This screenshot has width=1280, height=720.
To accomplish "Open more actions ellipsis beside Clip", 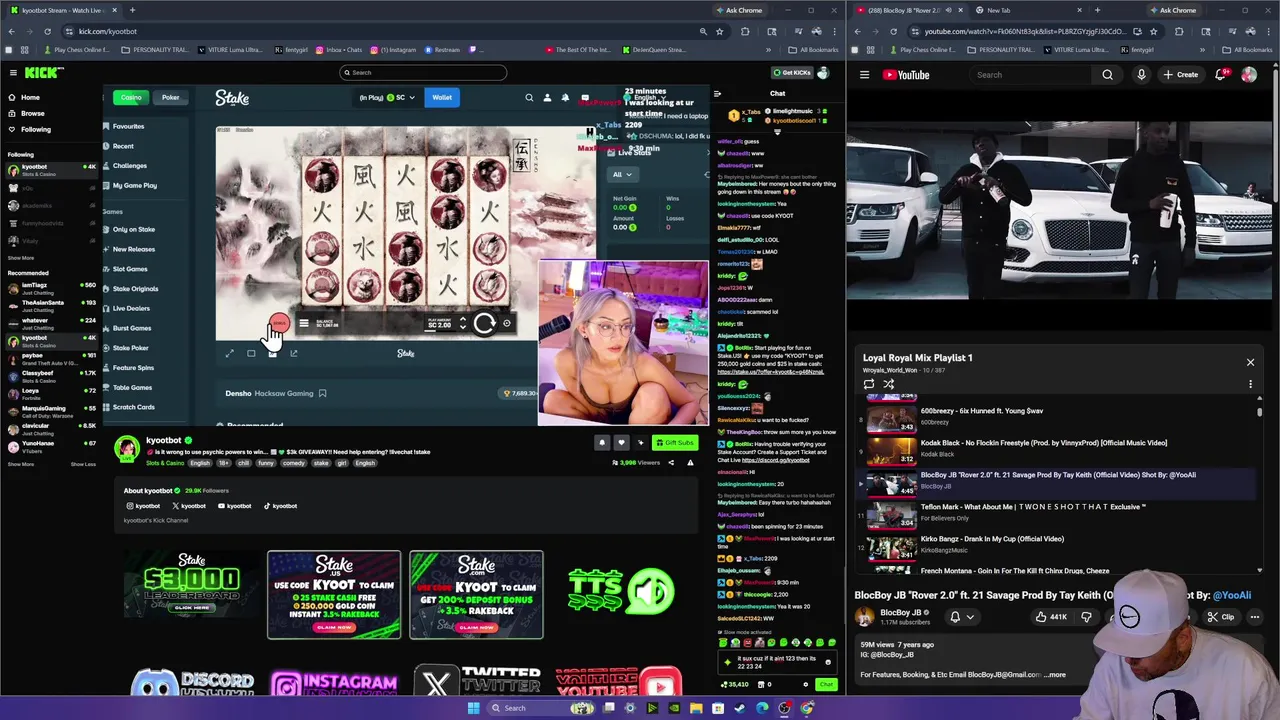I will tap(1255, 617).
